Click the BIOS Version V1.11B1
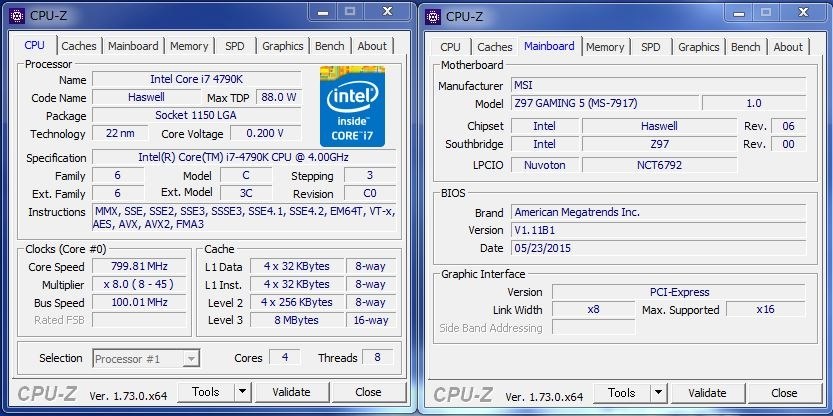 point(658,230)
